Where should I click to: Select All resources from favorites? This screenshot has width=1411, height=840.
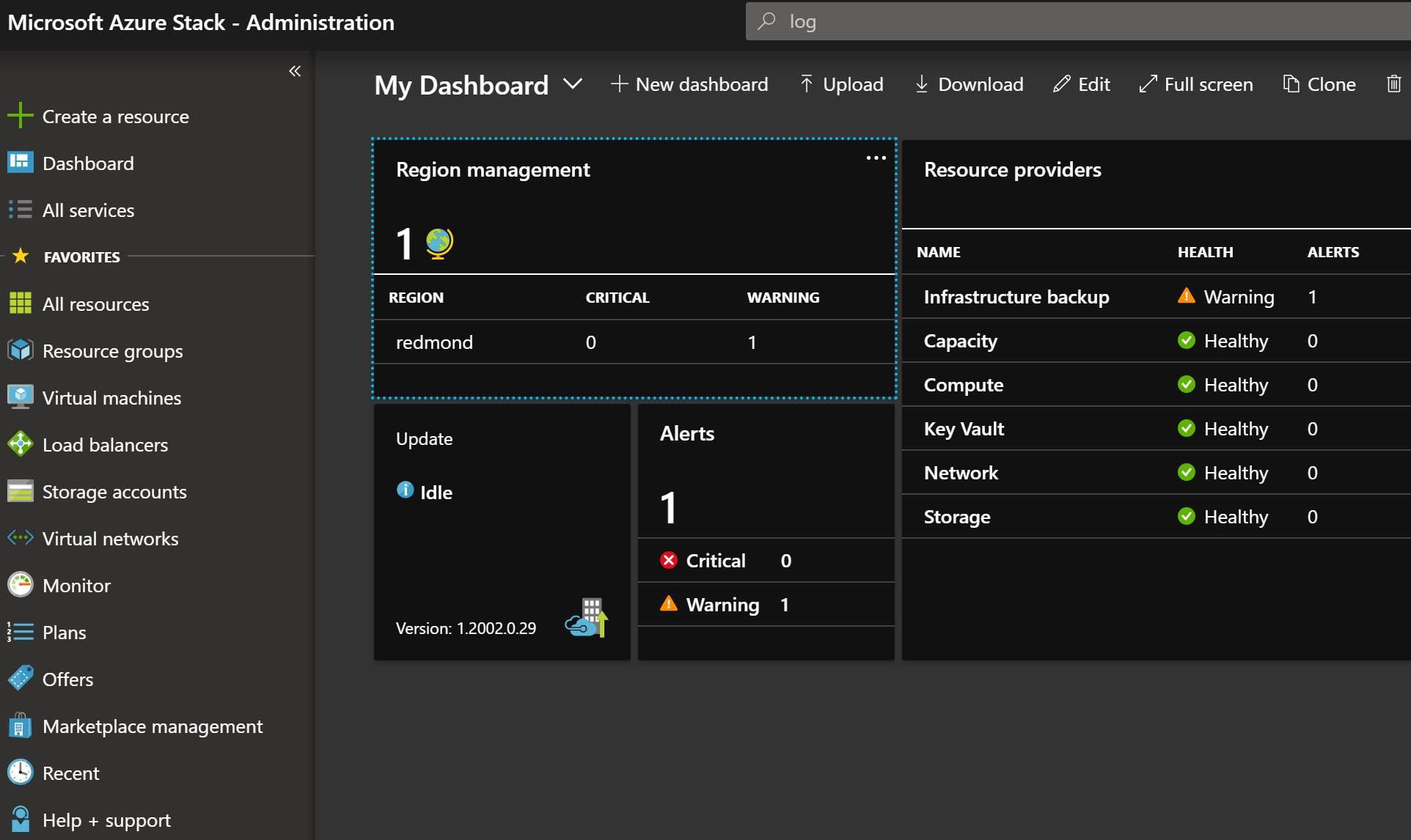[95, 303]
